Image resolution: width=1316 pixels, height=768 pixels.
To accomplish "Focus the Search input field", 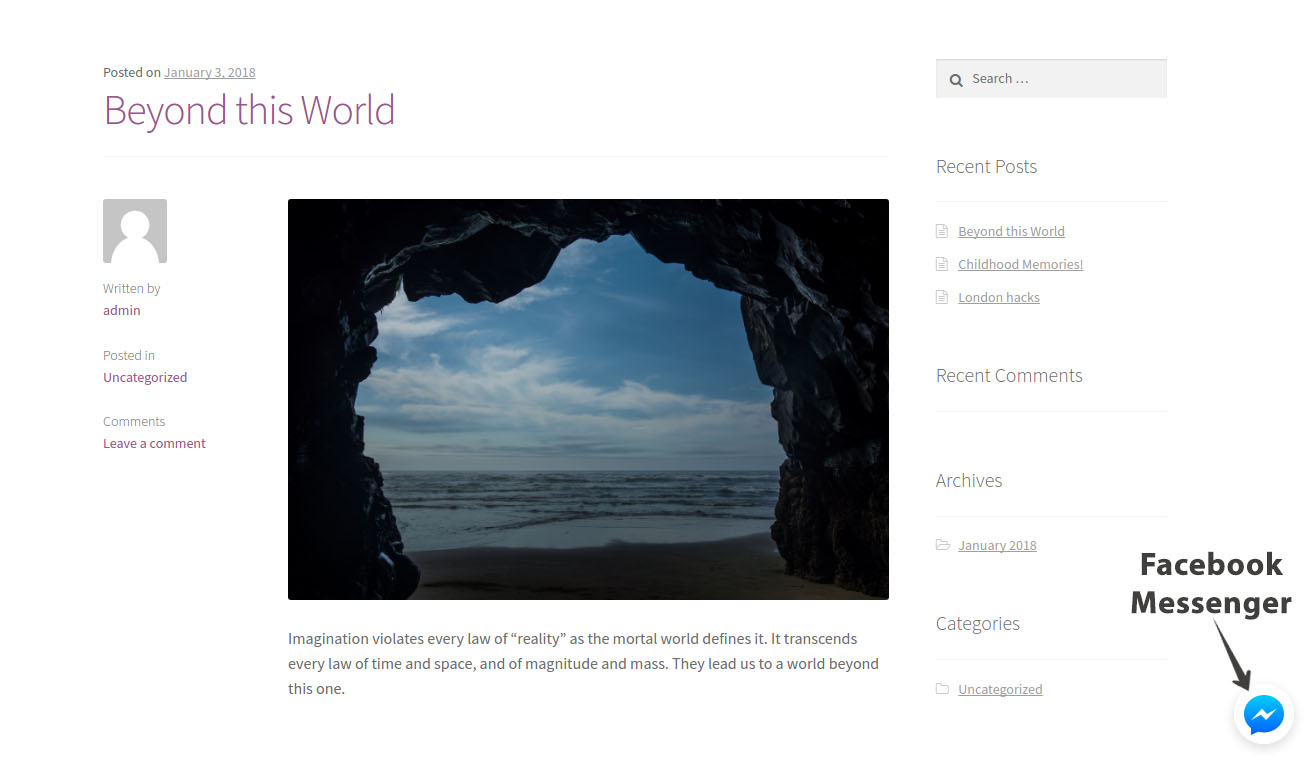I will coord(1051,79).
